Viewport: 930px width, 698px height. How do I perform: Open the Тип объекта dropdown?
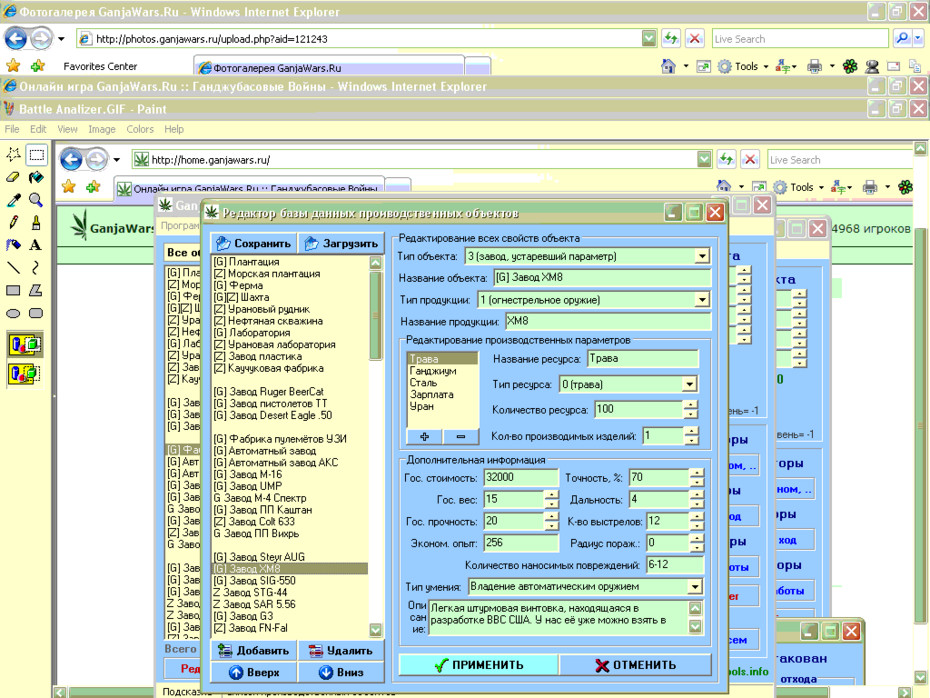click(702, 256)
